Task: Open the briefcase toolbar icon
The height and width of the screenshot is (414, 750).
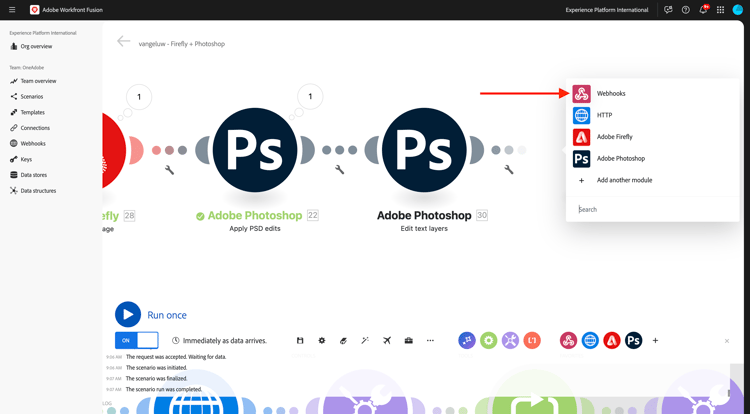Action: point(408,340)
